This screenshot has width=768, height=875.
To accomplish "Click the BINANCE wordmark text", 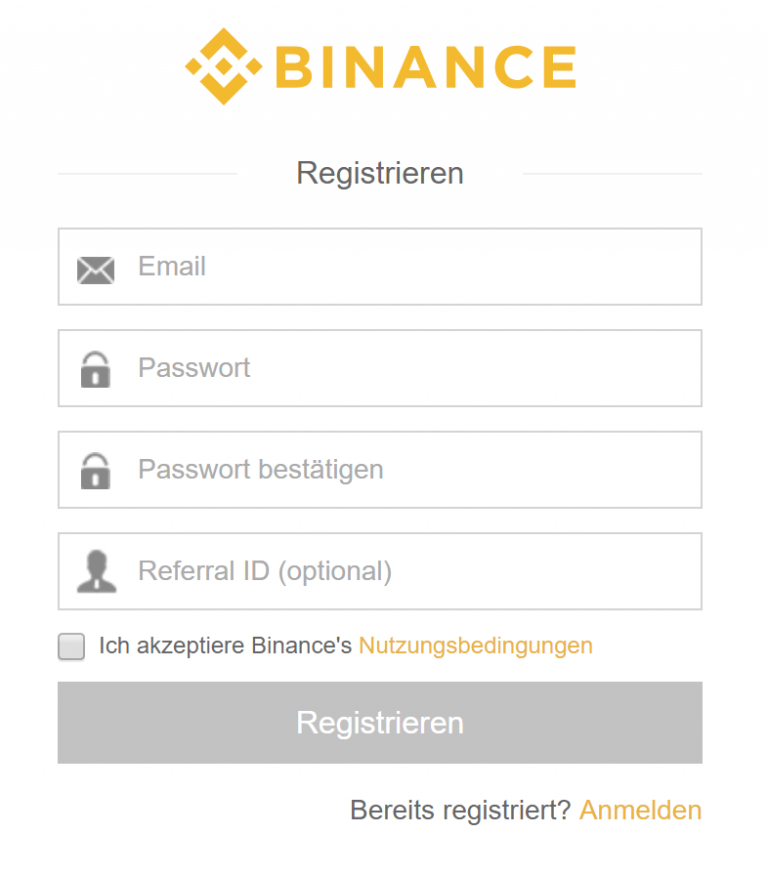I will (x=426, y=67).
